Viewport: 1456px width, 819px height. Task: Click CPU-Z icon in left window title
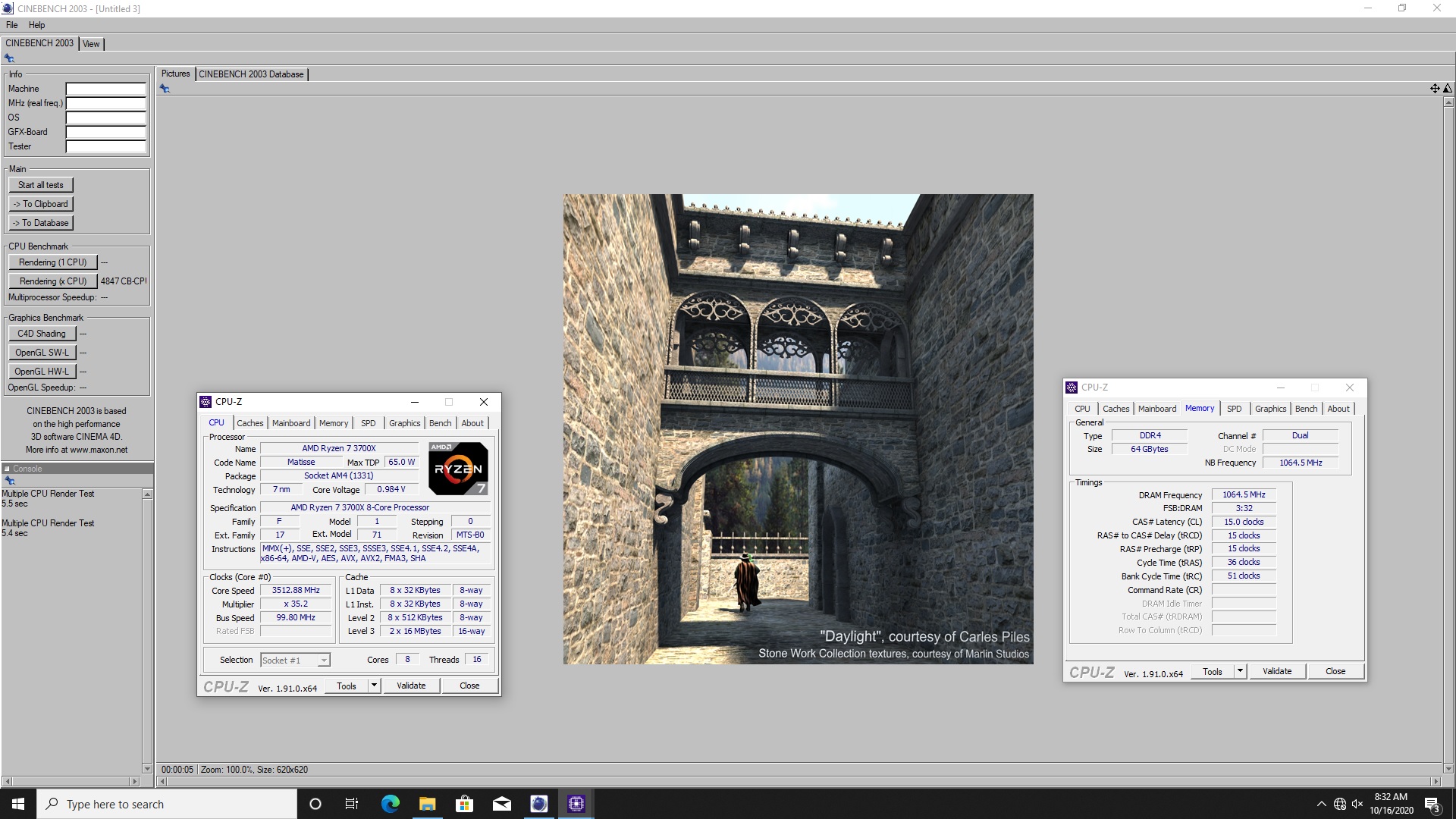pyautogui.click(x=206, y=402)
